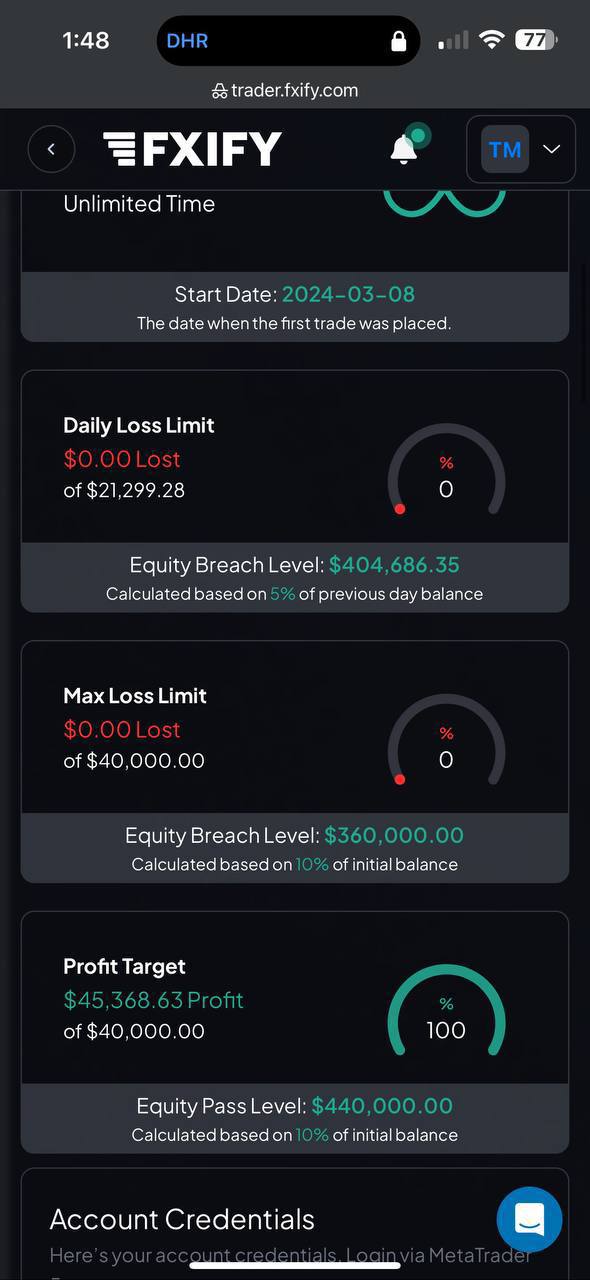Open the FXIFY logo home link
The width and height of the screenshot is (590, 1280).
pos(192,150)
